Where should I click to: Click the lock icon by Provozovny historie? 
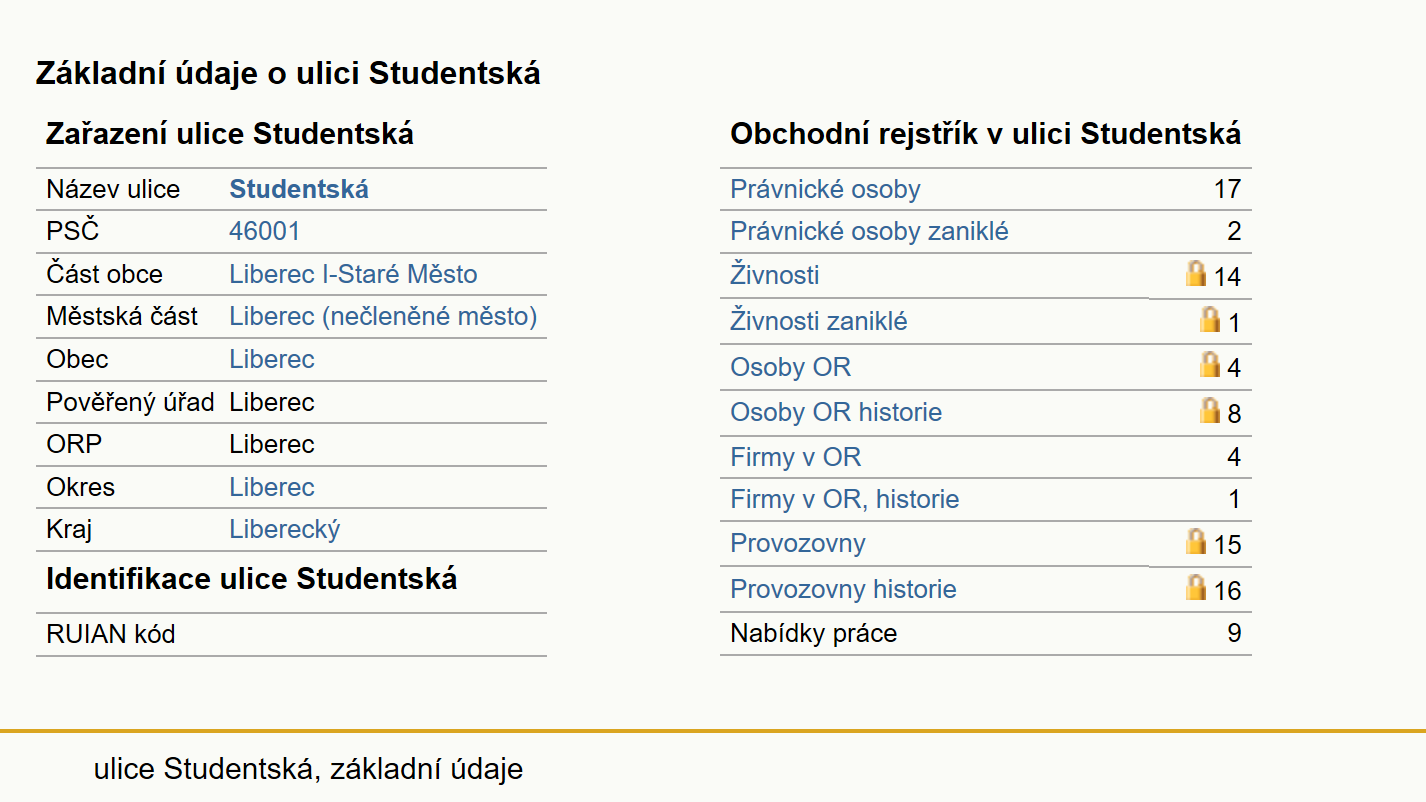1195,587
